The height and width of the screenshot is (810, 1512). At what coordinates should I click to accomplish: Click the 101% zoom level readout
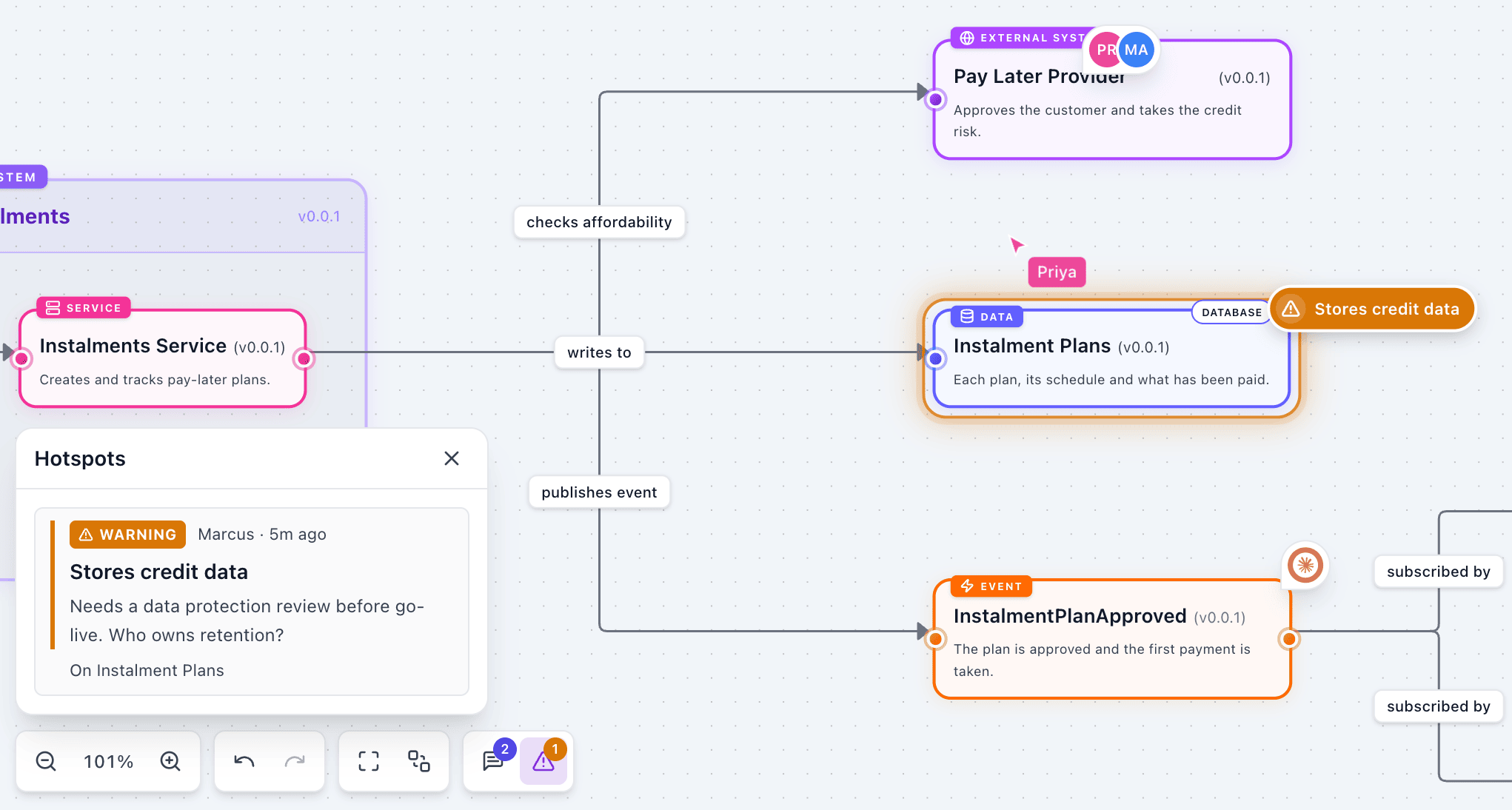[108, 762]
